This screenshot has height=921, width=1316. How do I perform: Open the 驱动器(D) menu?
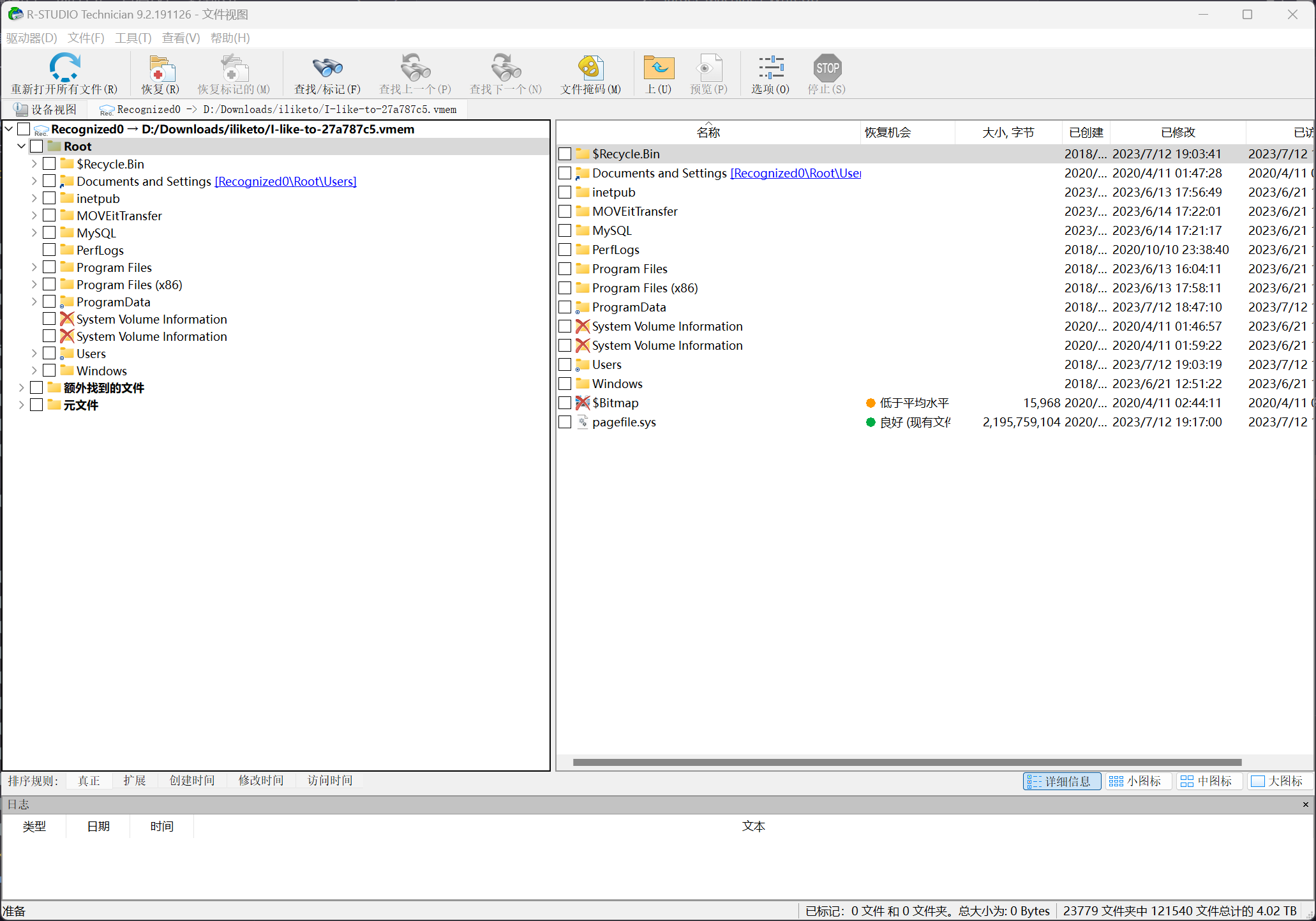(32, 38)
